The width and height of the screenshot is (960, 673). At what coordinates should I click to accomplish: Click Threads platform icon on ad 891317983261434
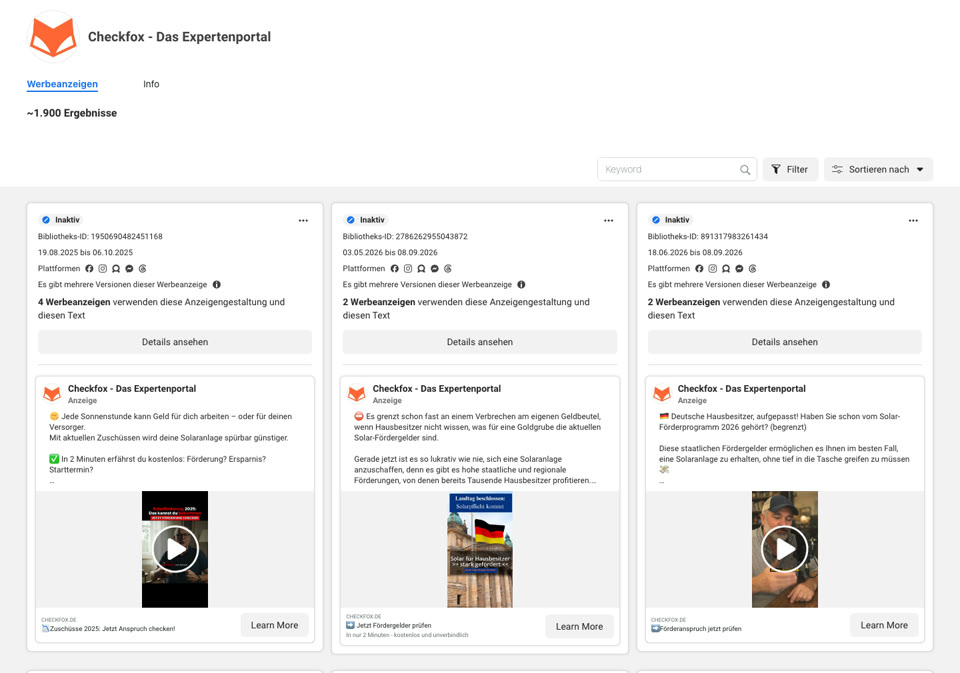point(752,268)
